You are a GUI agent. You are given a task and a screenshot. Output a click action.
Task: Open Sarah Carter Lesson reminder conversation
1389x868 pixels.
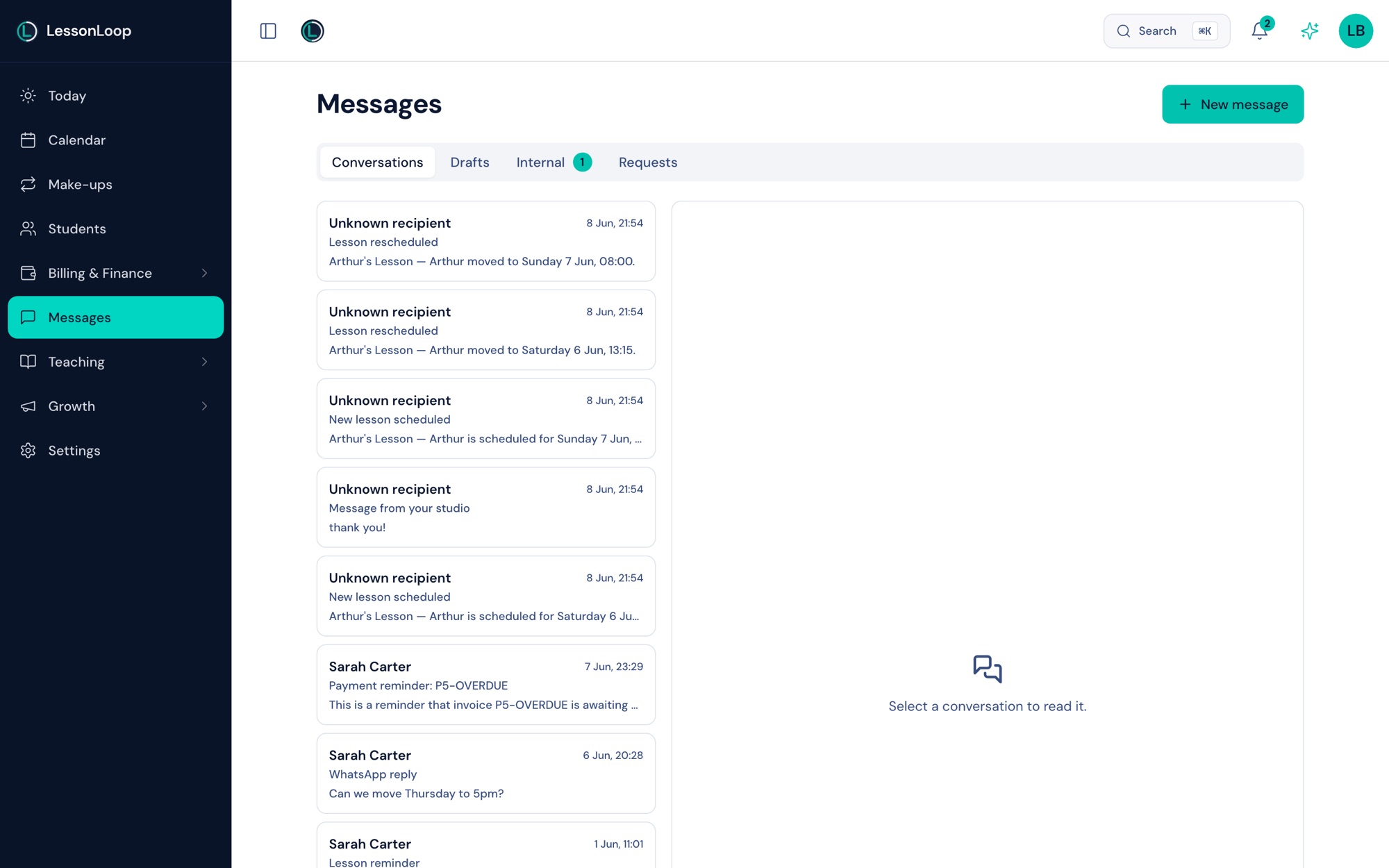coord(485,846)
